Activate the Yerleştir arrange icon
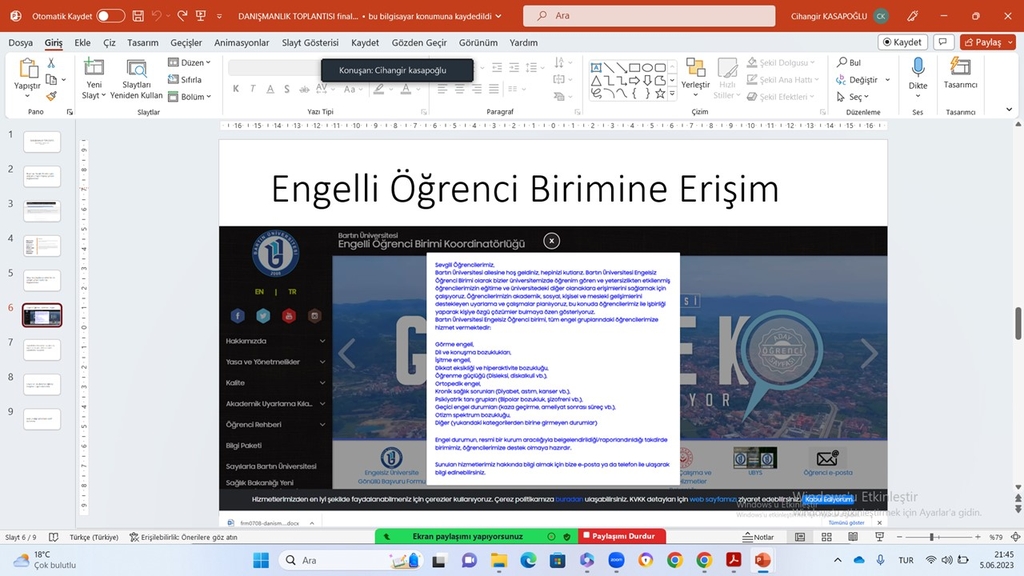The width and height of the screenshot is (1024, 576). (x=695, y=68)
